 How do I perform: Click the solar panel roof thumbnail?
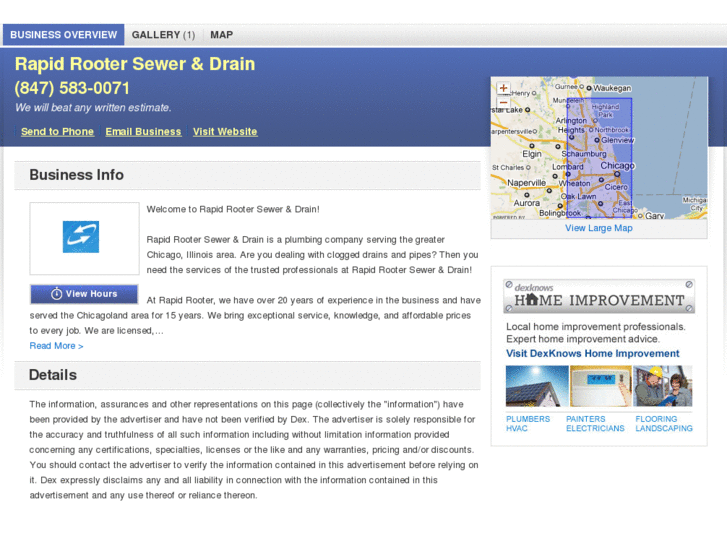click(x=537, y=386)
